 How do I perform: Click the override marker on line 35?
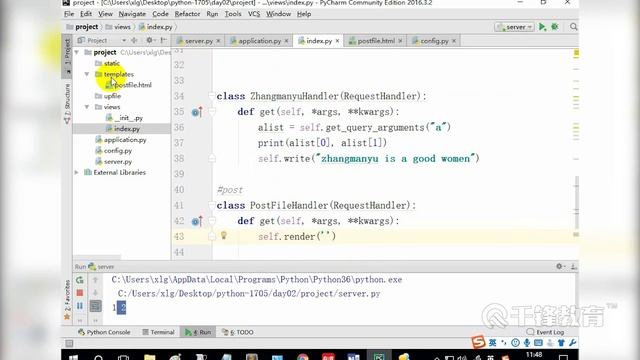tap(197, 112)
